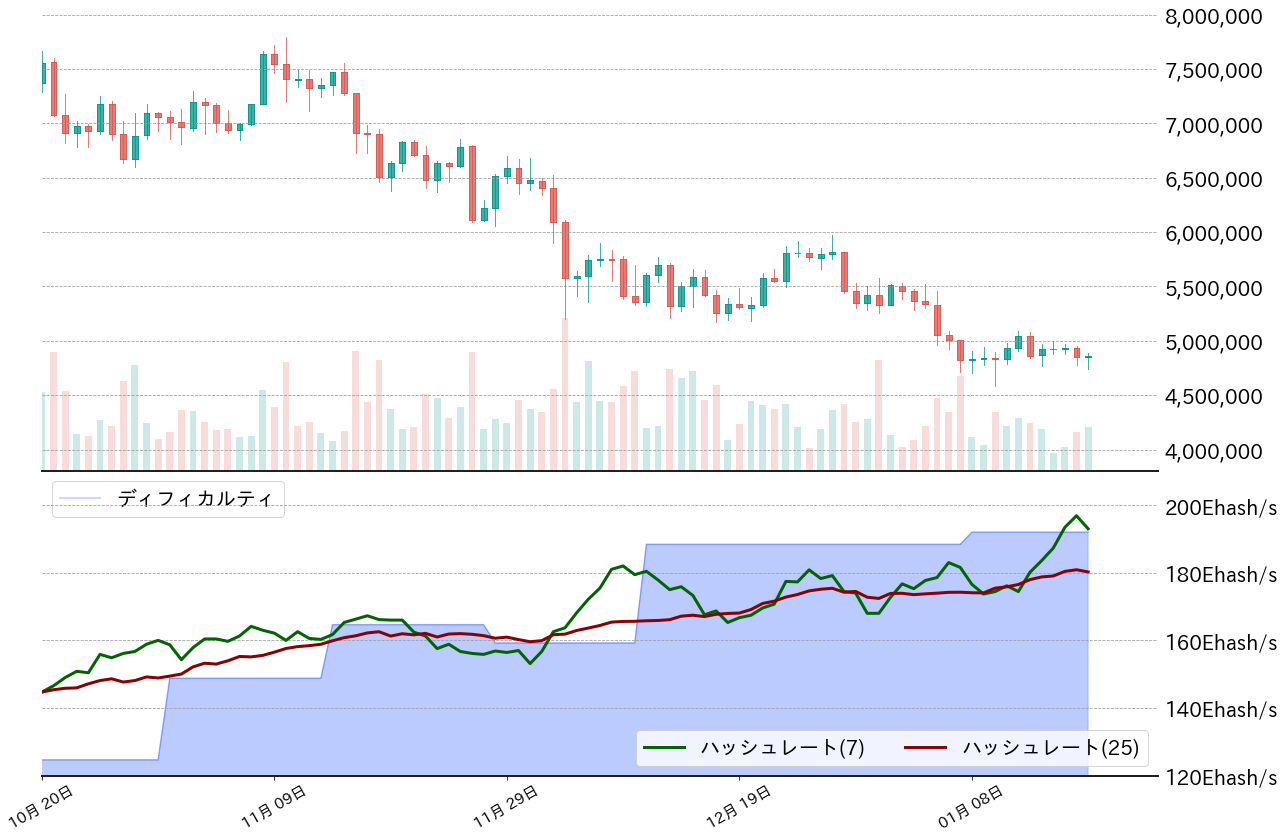Click the 5,000,000 price axis label
The image size is (1285, 838).
click(x=1221, y=342)
